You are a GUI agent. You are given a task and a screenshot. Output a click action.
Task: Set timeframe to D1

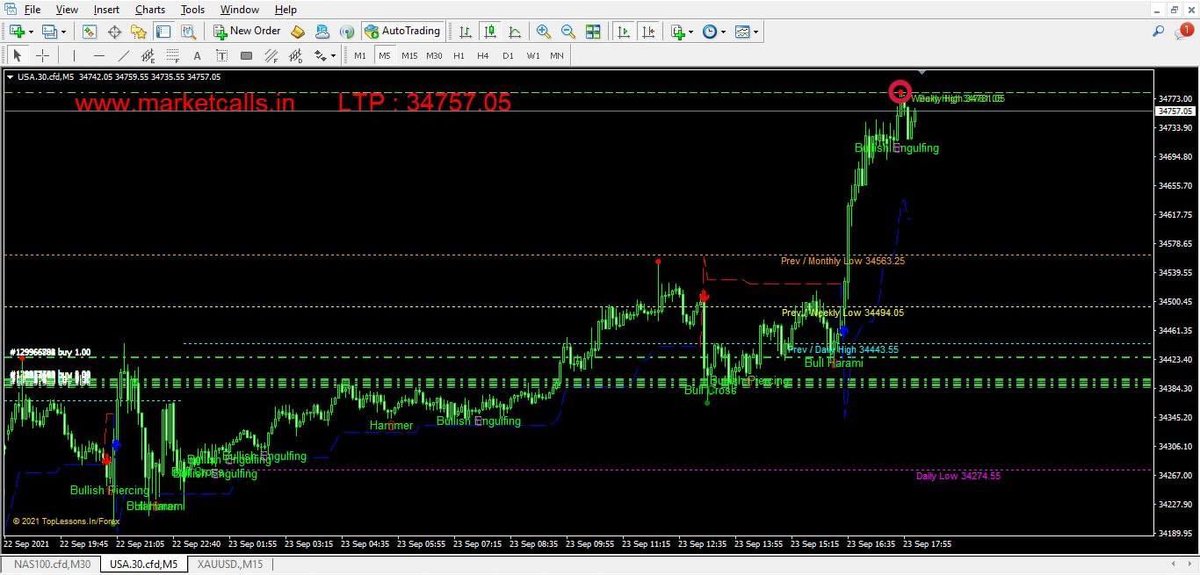(508, 55)
